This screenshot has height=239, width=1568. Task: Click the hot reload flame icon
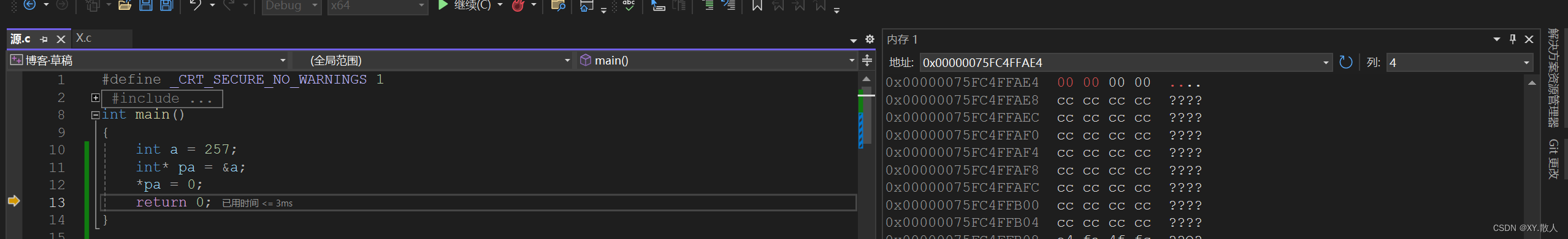[518, 6]
